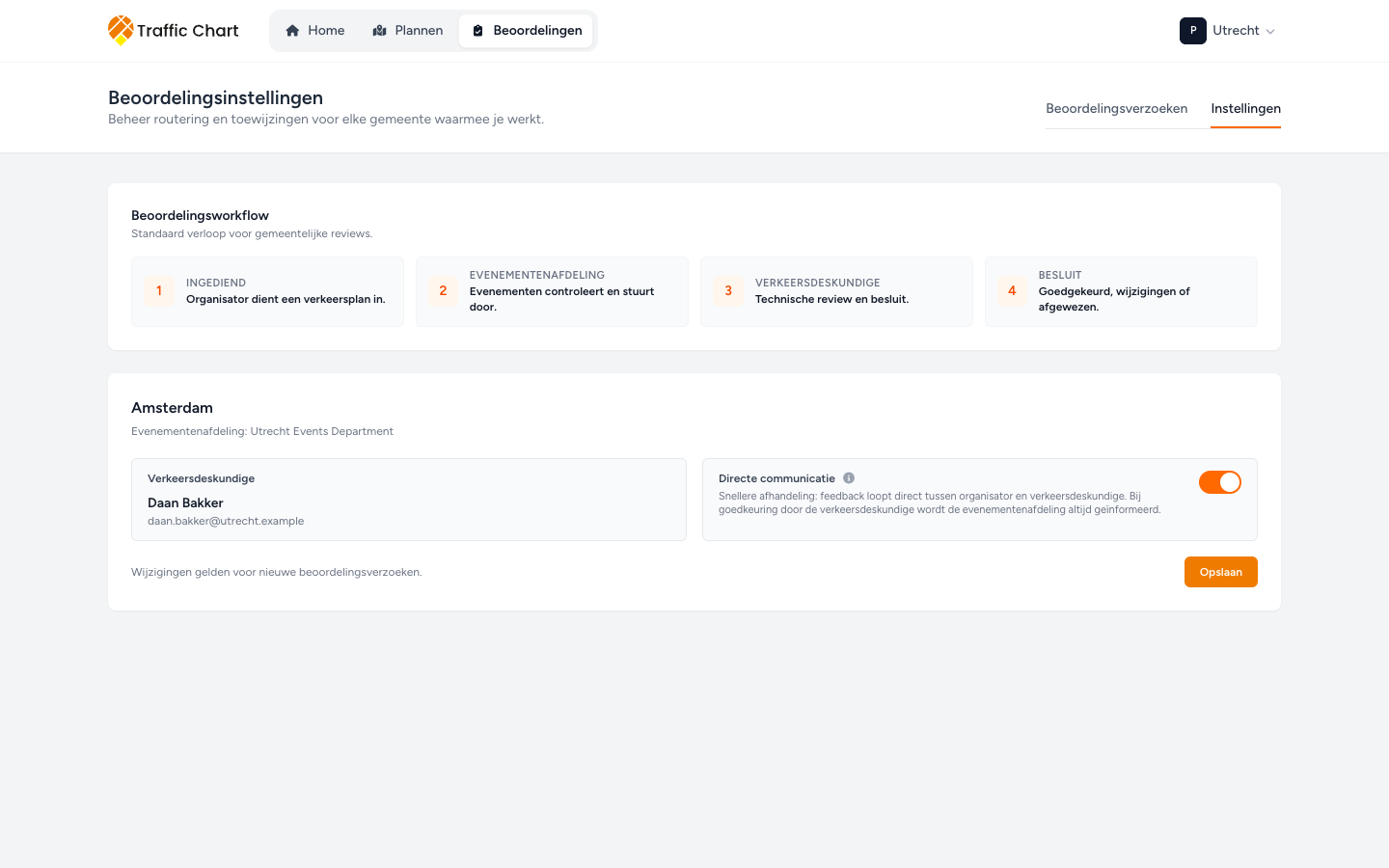Viewport: 1389px width, 868px height.
Task: Click step number 1 Ingediend badge
Action: pos(159,291)
